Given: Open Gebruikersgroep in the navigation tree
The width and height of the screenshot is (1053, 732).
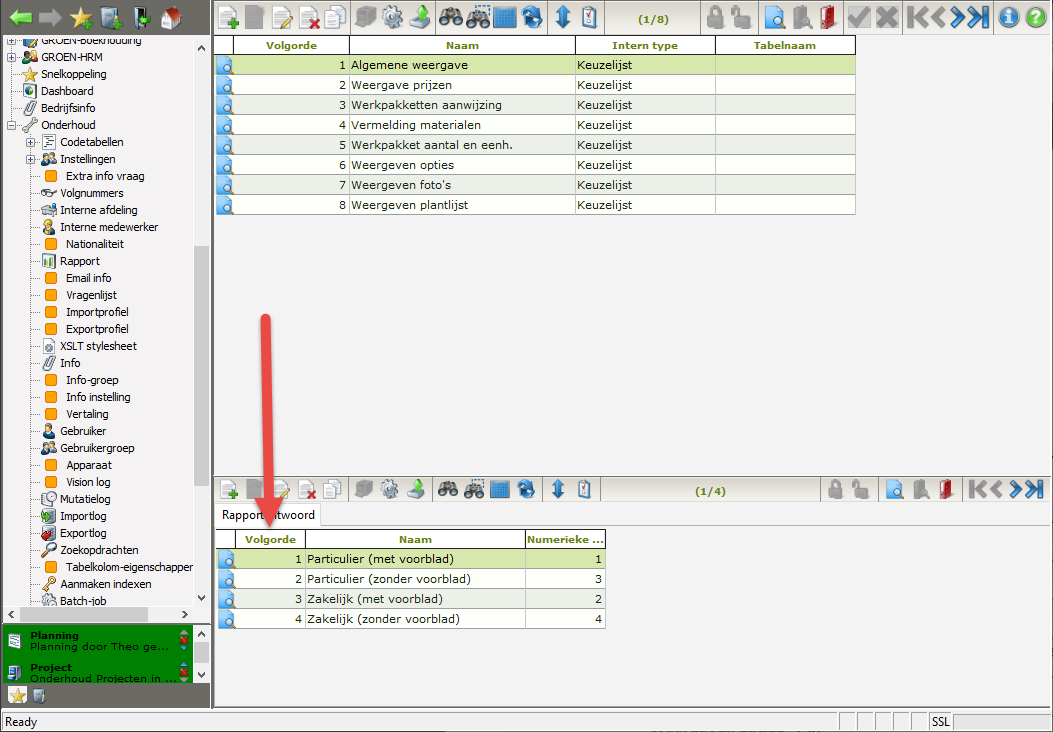Looking at the screenshot, I should click(96, 448).
